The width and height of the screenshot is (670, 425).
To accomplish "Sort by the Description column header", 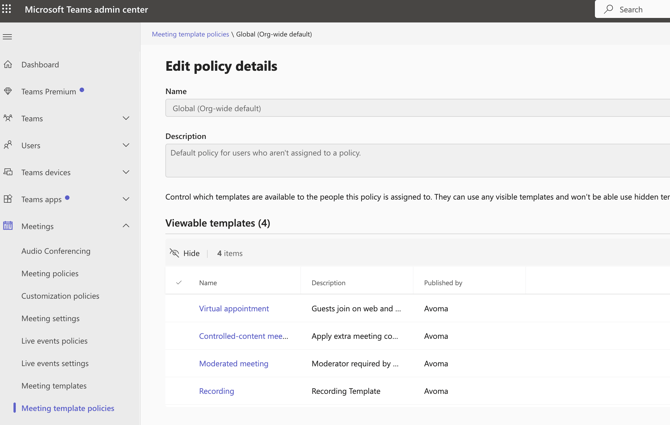I will [328, 283].
